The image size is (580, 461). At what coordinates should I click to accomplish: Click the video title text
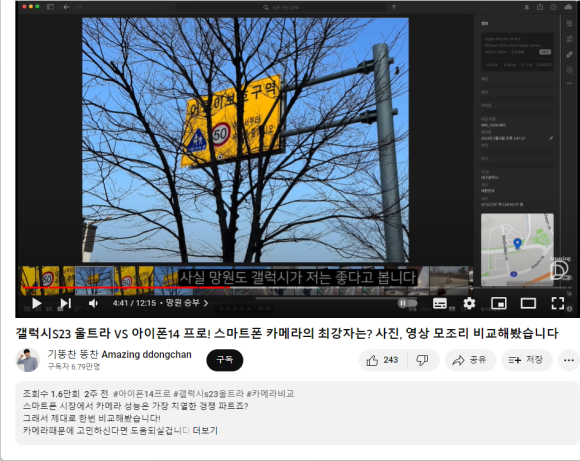point(287,333)
